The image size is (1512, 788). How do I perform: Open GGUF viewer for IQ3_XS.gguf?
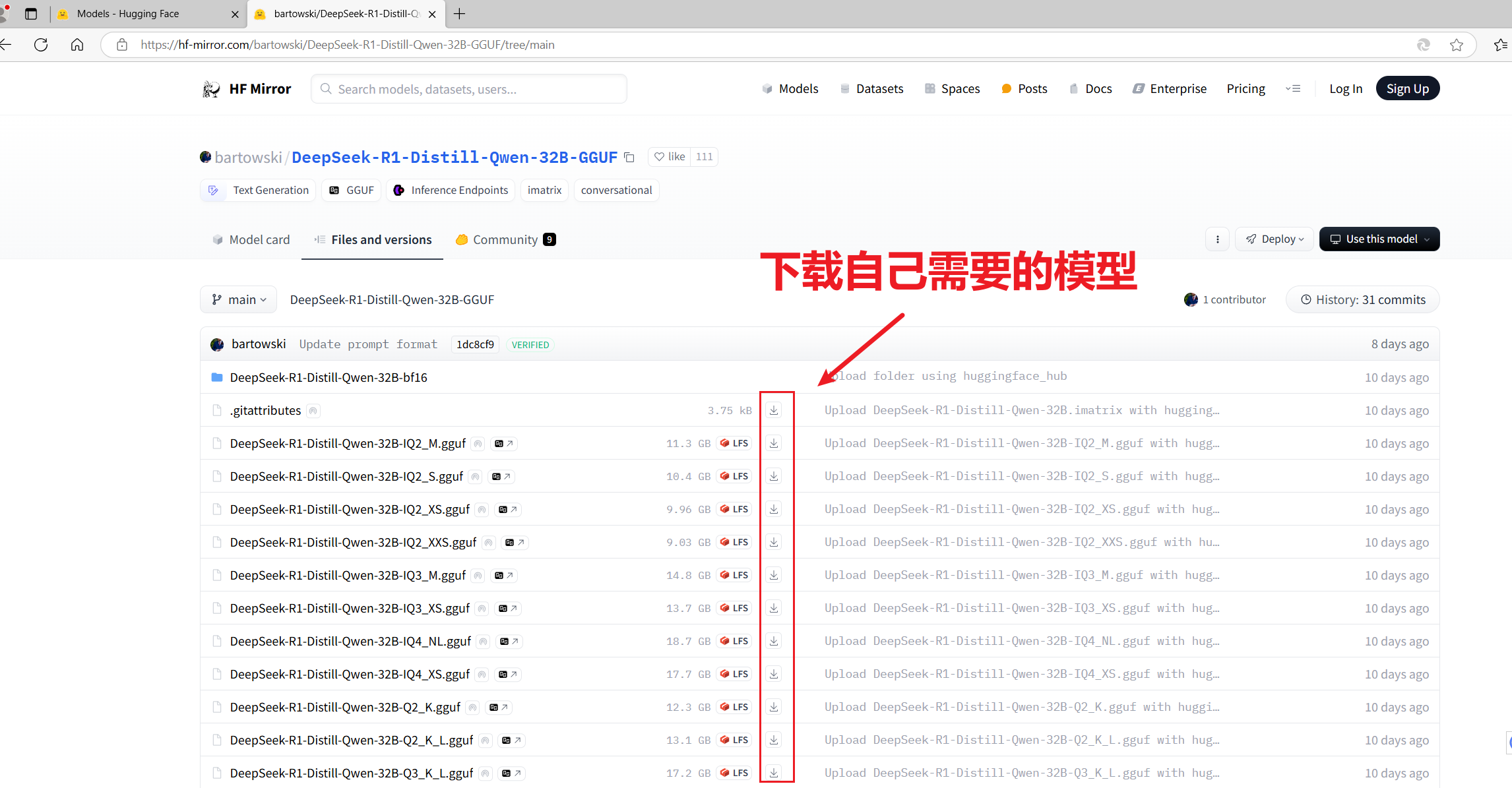pos(507,608)
